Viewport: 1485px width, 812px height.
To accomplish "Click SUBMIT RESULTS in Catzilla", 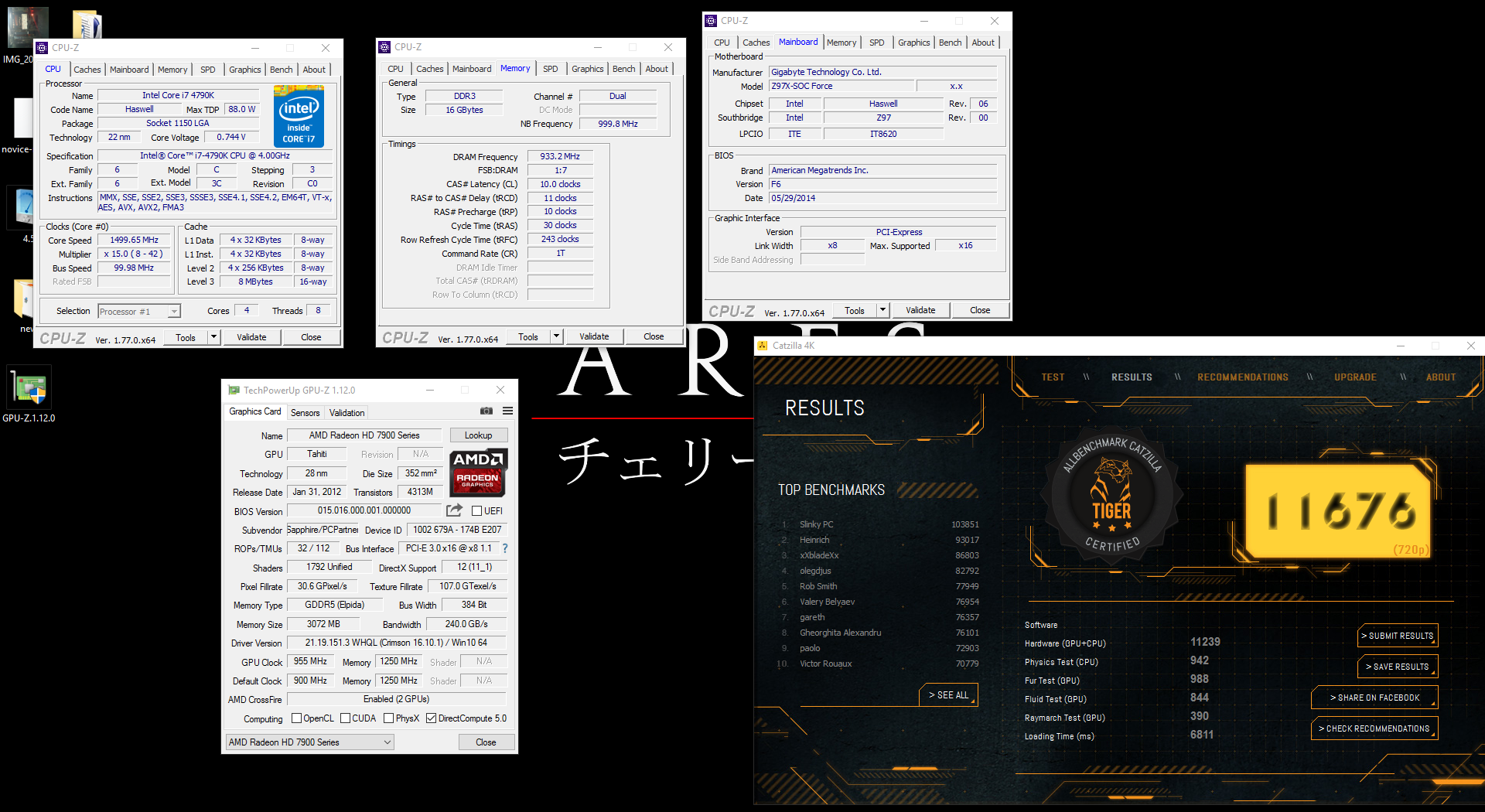I will tap(1398, 636).
